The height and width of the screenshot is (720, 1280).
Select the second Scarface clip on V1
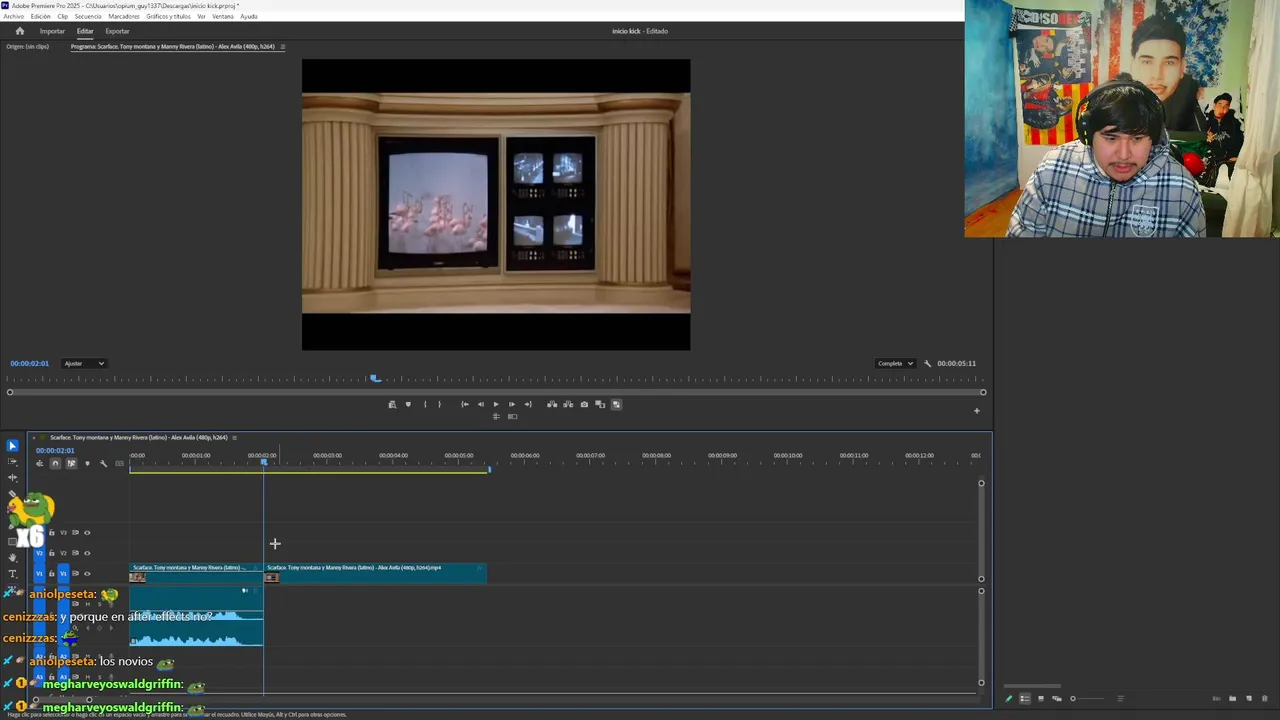pos(375,573)
